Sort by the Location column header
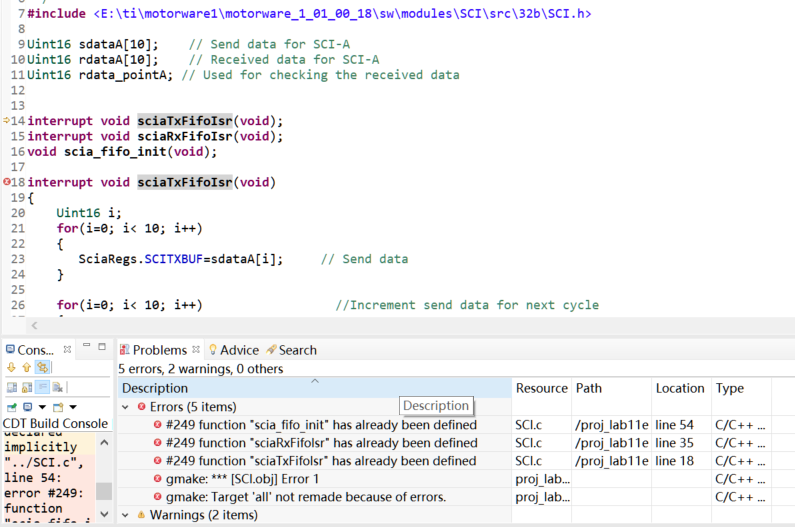Screen dimensions: 795x527 tap(681, 388)
